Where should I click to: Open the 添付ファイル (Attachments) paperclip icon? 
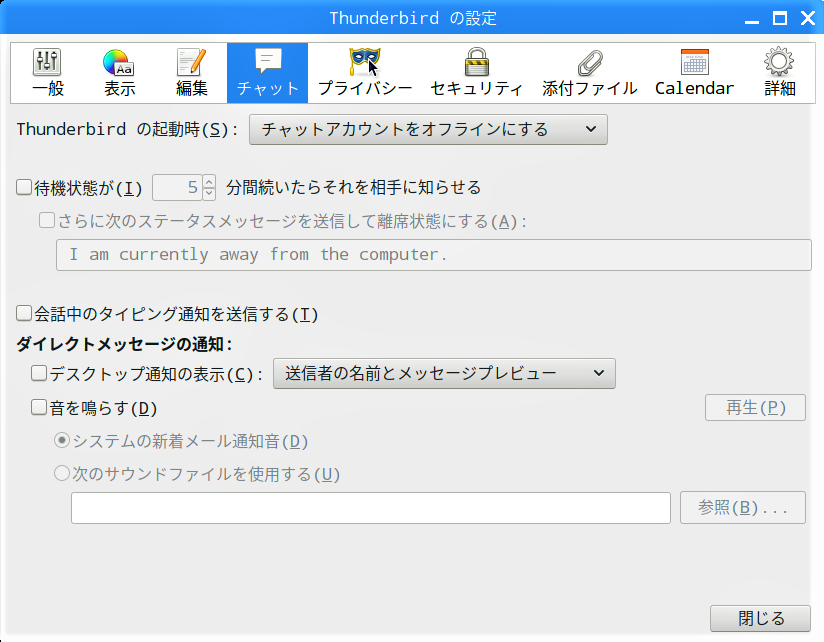click(x=590, y=73)
